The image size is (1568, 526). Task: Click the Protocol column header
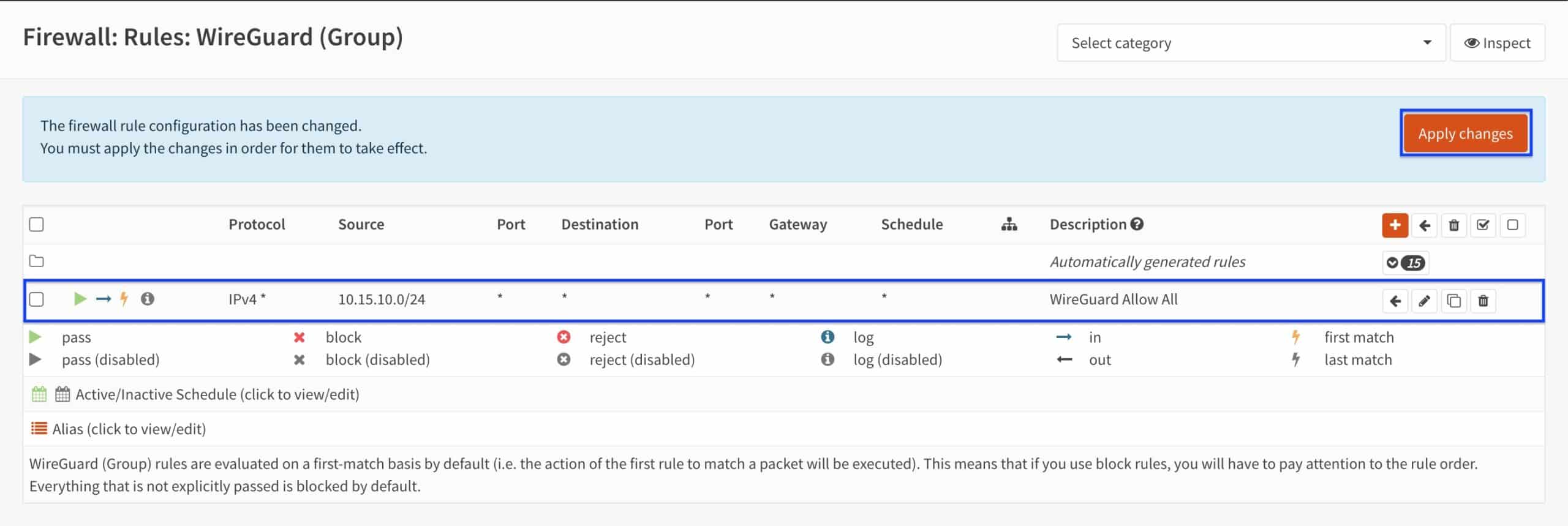coord(257,225)
